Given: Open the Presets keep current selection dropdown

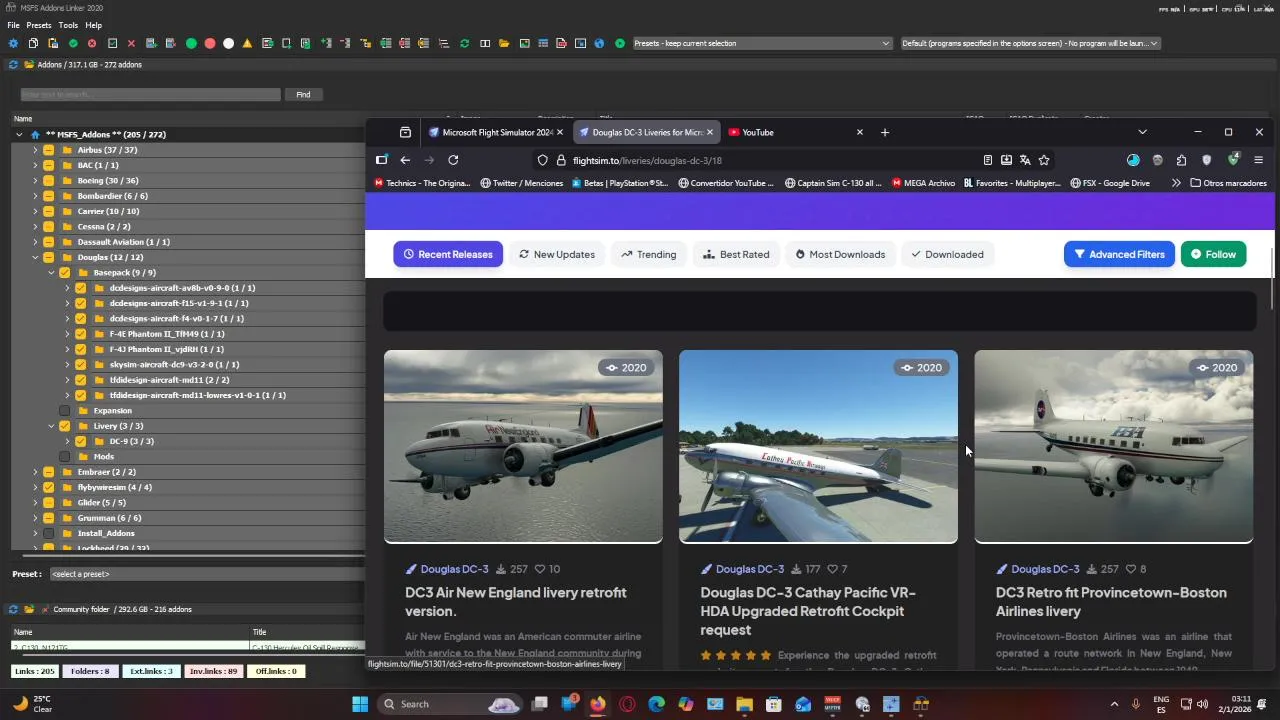Looking at the screenshot, I should coord(761,43).
